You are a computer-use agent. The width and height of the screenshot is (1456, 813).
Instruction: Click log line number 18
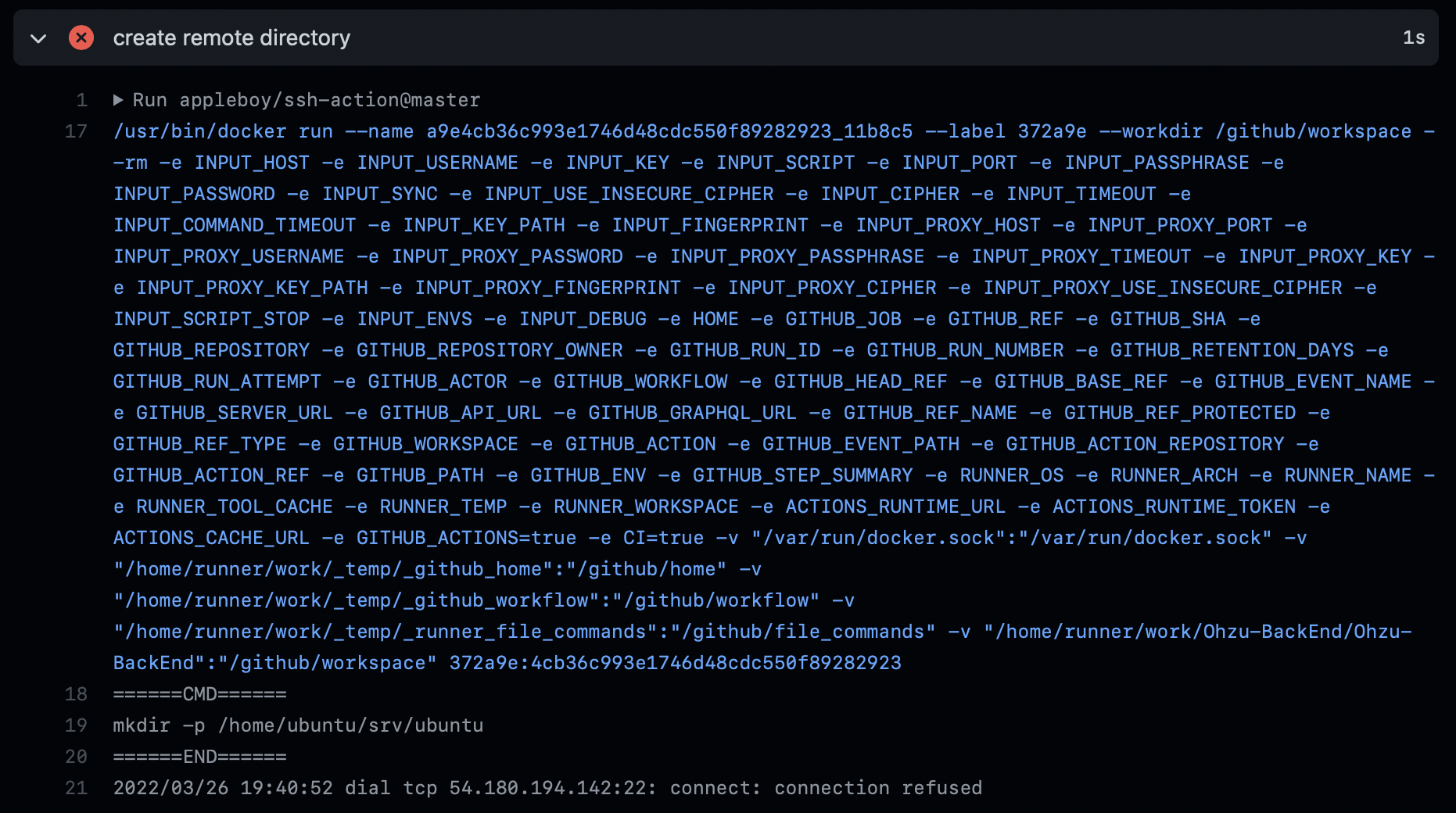point(76,694)
